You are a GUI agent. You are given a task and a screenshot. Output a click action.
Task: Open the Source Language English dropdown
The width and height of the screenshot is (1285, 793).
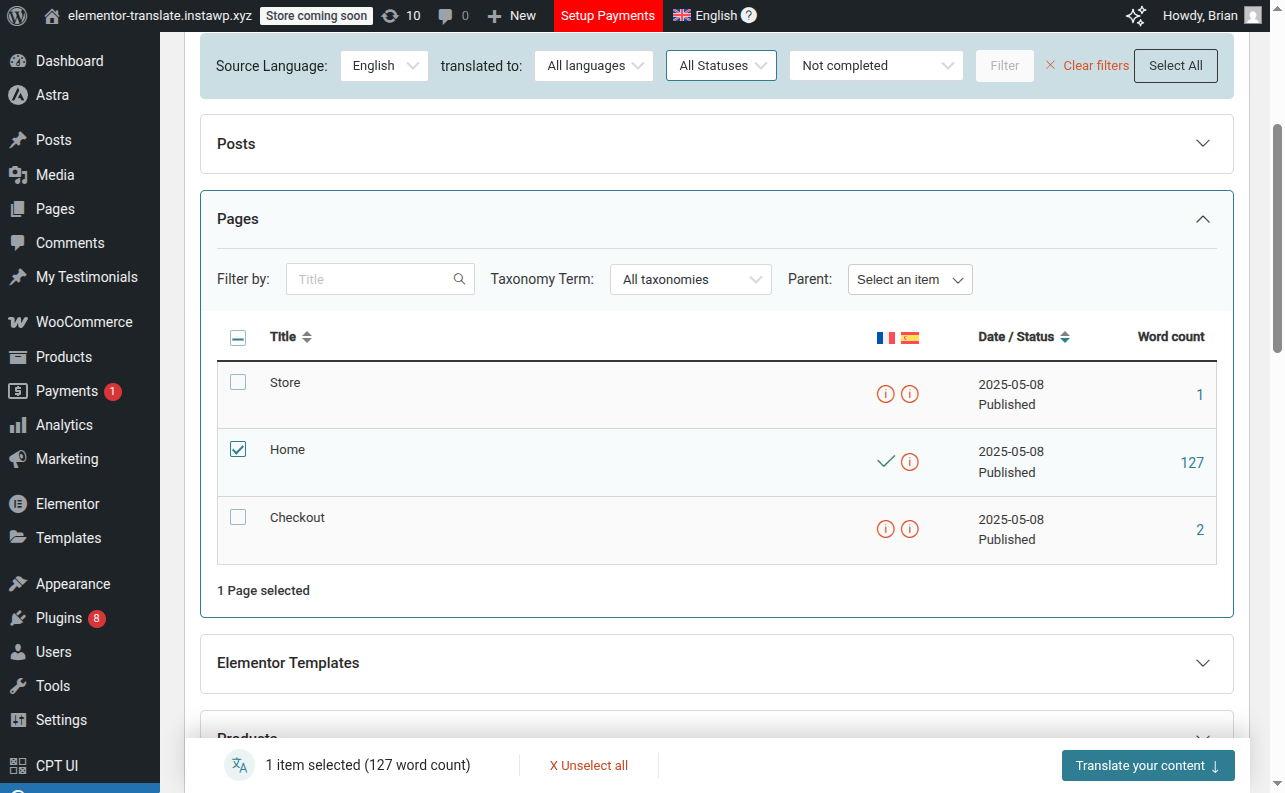tap(385, 66)
